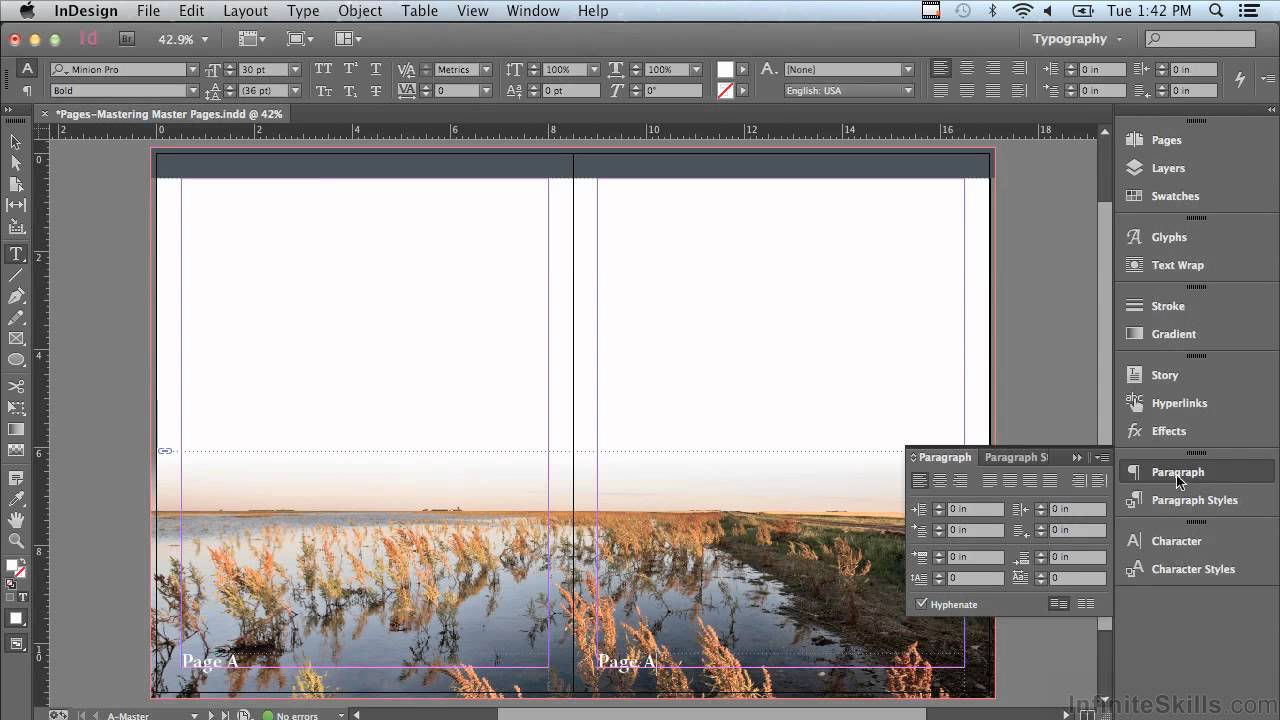
Task: Open the 42.9% zoom level dropdown
Action: coord(205,39)
